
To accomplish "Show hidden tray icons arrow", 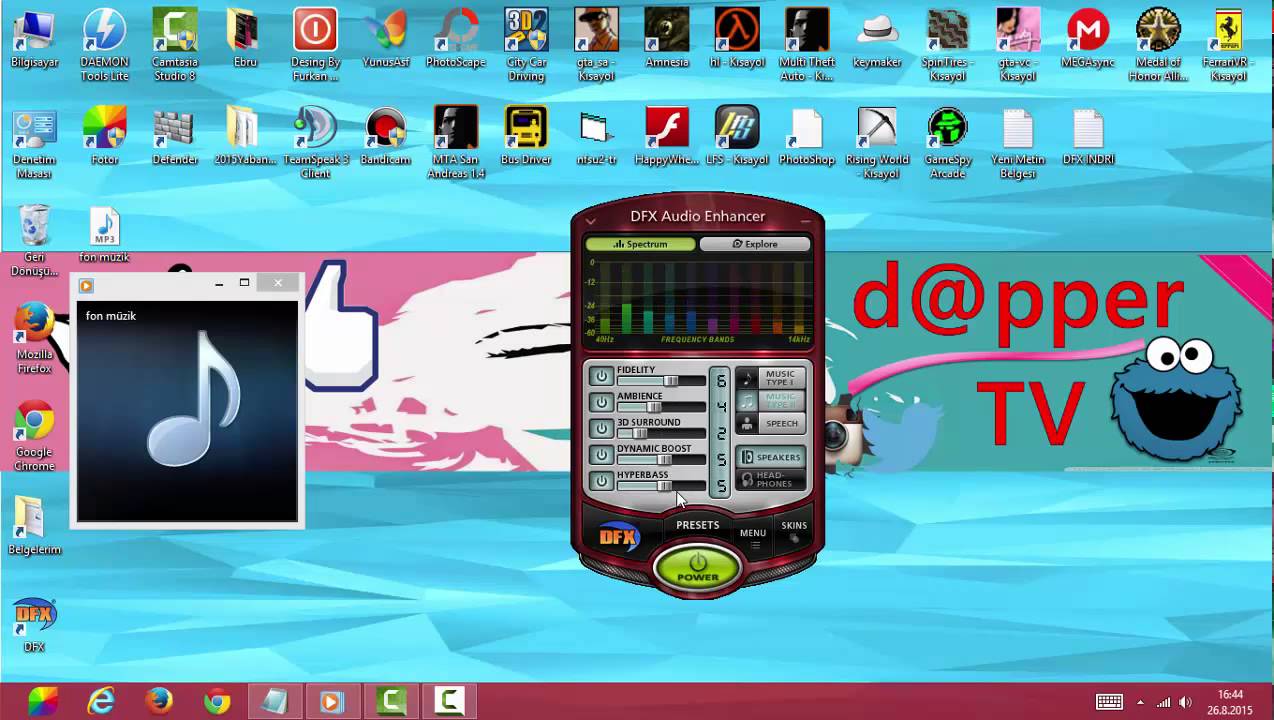I will pos(1140,702).
